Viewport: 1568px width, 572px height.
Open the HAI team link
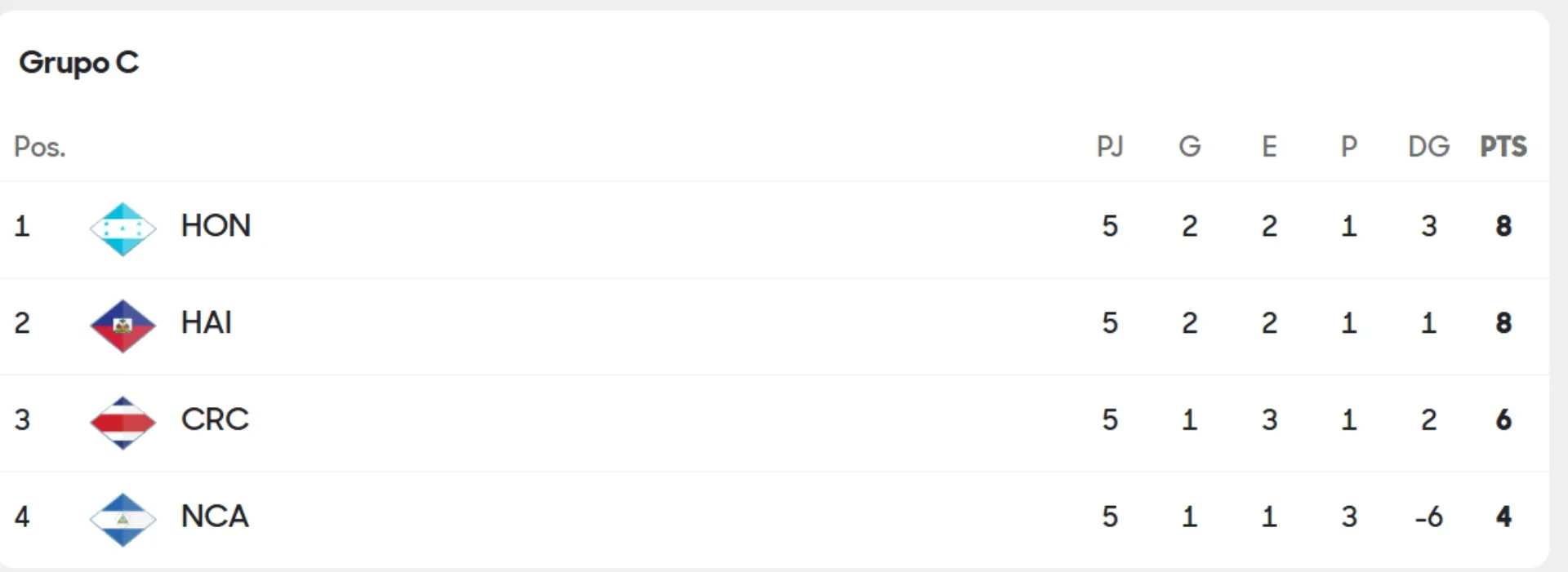tap(207, 323)
